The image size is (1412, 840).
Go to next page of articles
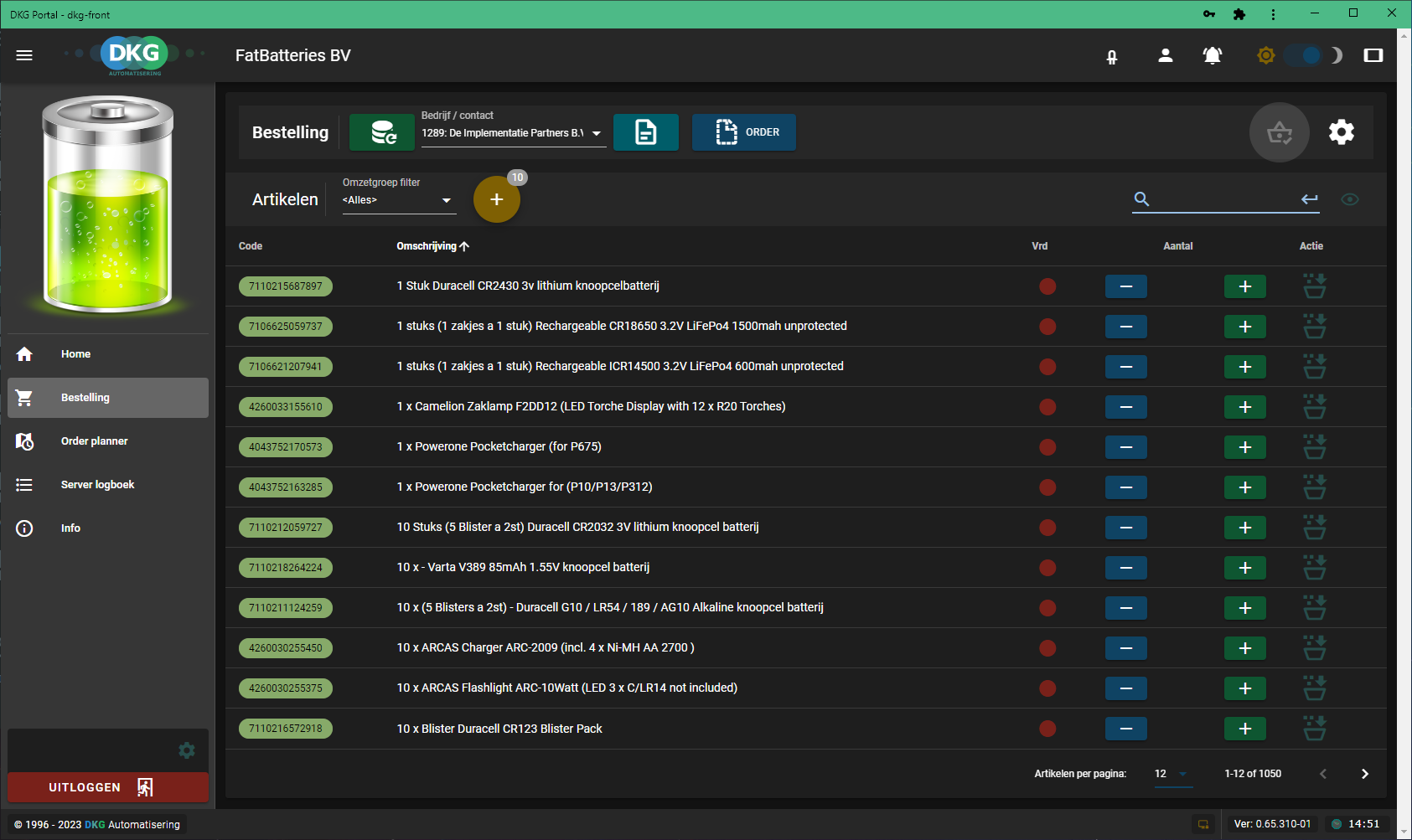tap(1364, 774)
